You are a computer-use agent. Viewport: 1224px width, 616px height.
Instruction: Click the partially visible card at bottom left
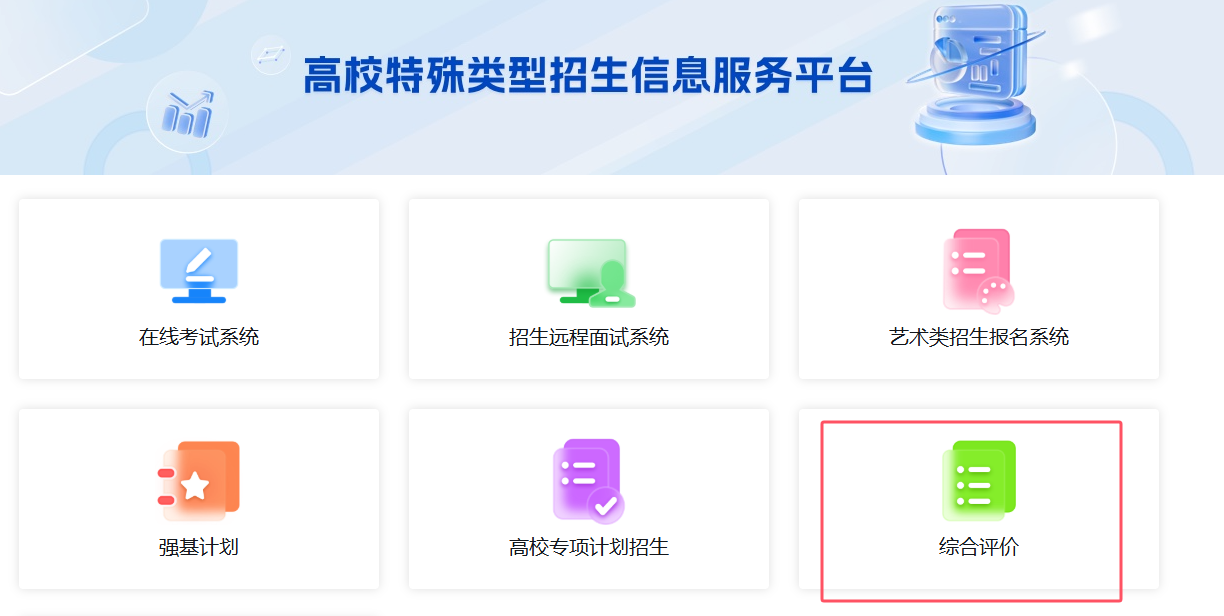point(199,613)
